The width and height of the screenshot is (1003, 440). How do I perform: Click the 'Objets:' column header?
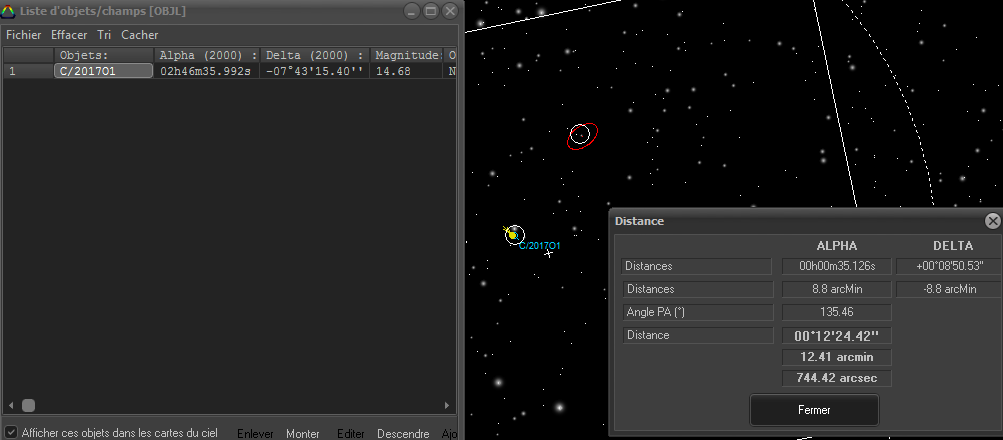point(104,56)
